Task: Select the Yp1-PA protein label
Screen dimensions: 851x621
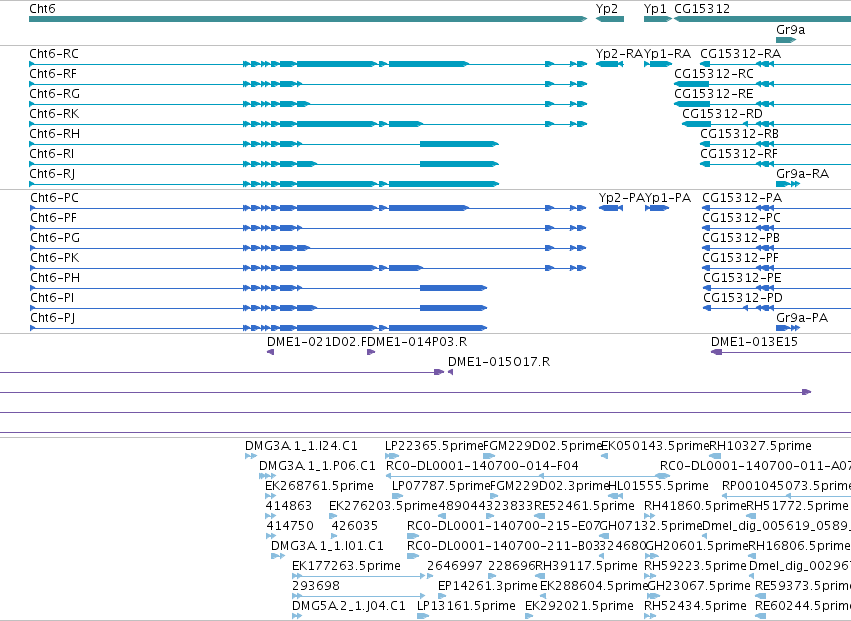Action: (668, 198)
